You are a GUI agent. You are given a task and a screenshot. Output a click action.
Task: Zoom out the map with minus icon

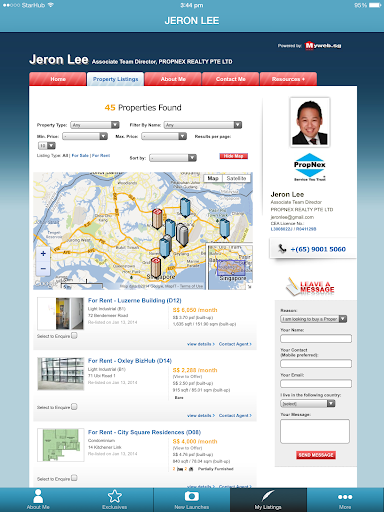43,268
